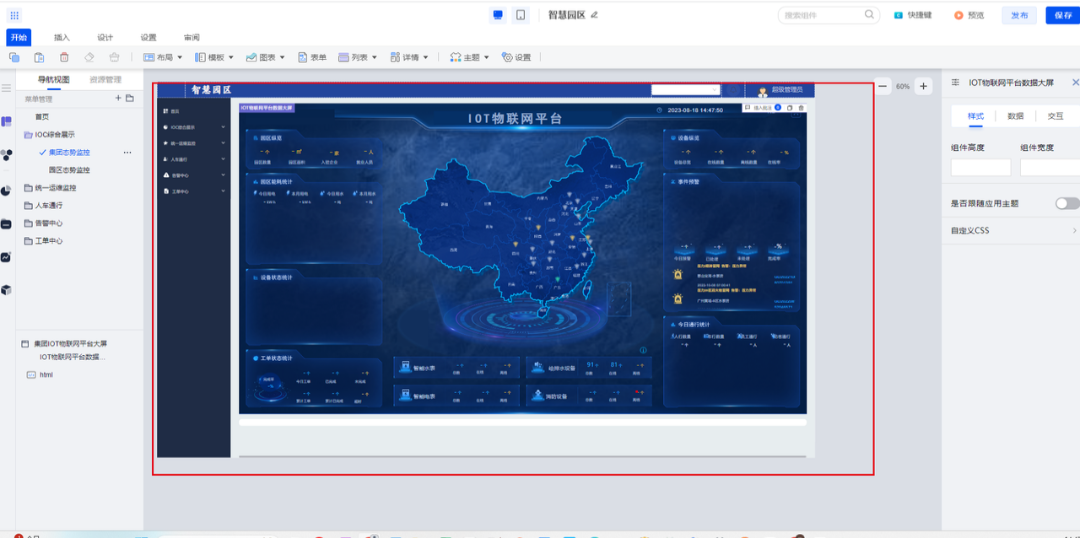Image resolution: width=1080 pixels, height=538 pixels.
Task: Click the toolbar 设置 gear item
Action: (x=517, y=57)
